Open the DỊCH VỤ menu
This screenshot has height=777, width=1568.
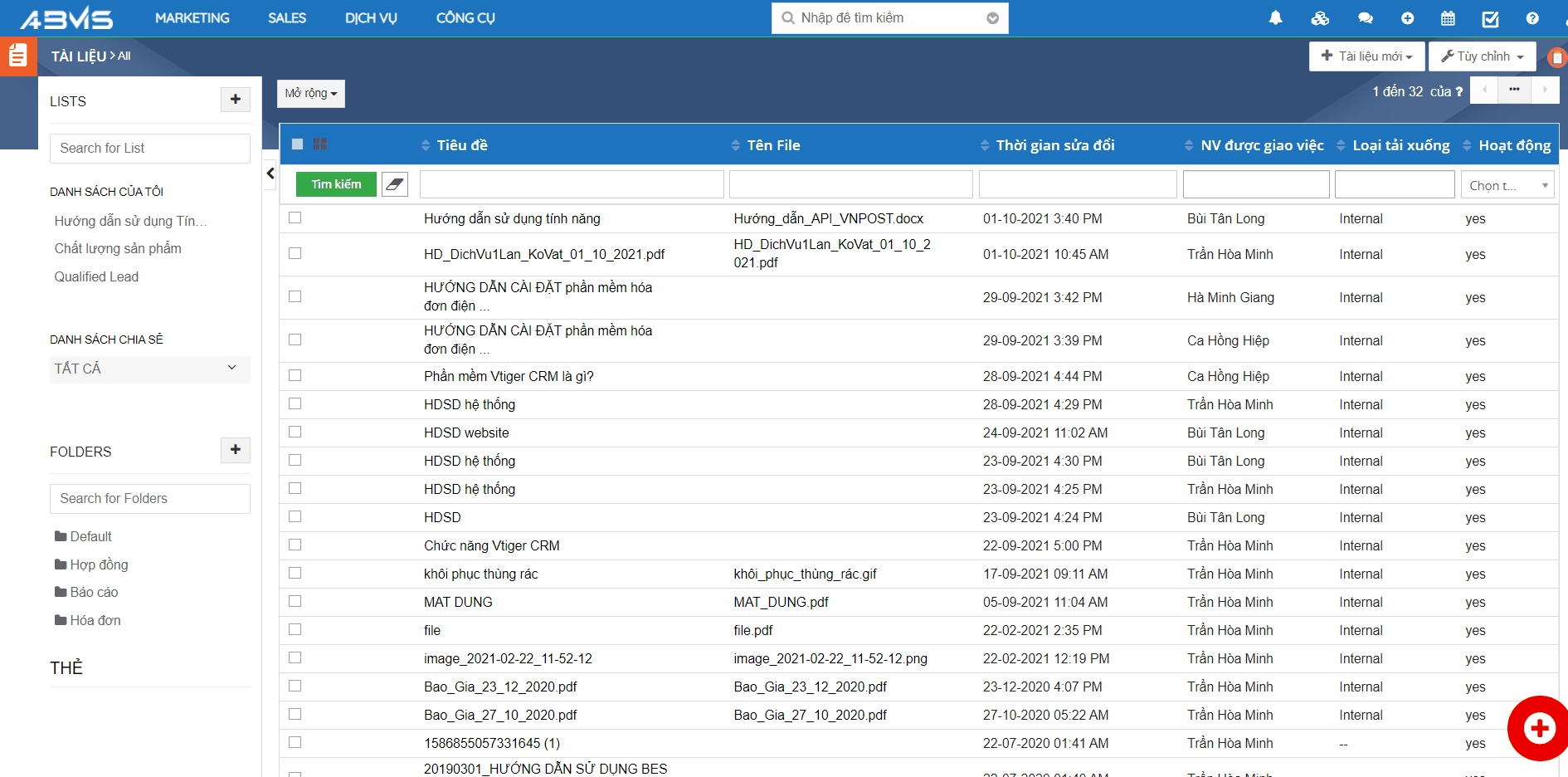[371, 18]
